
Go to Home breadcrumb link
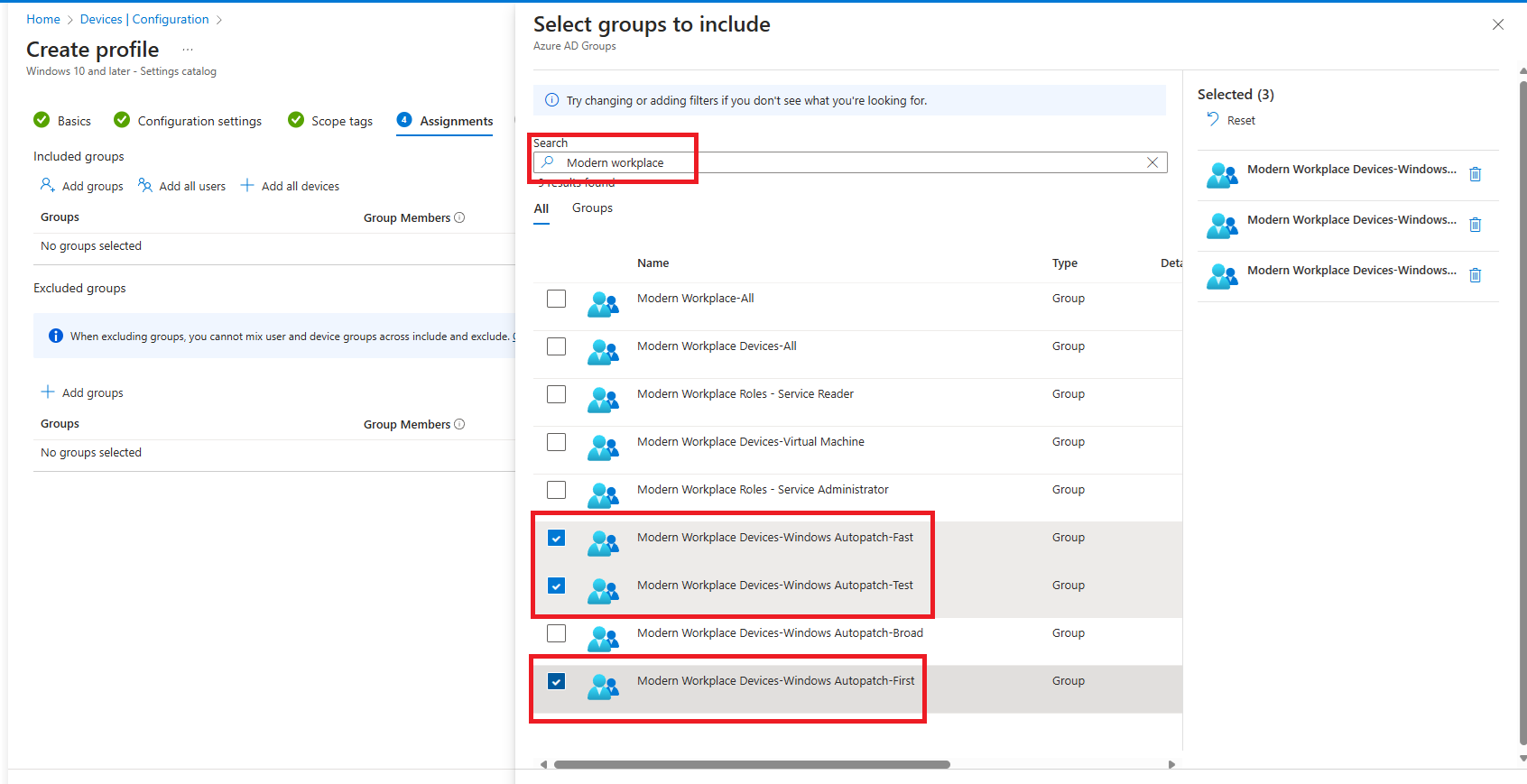[43, 19]
